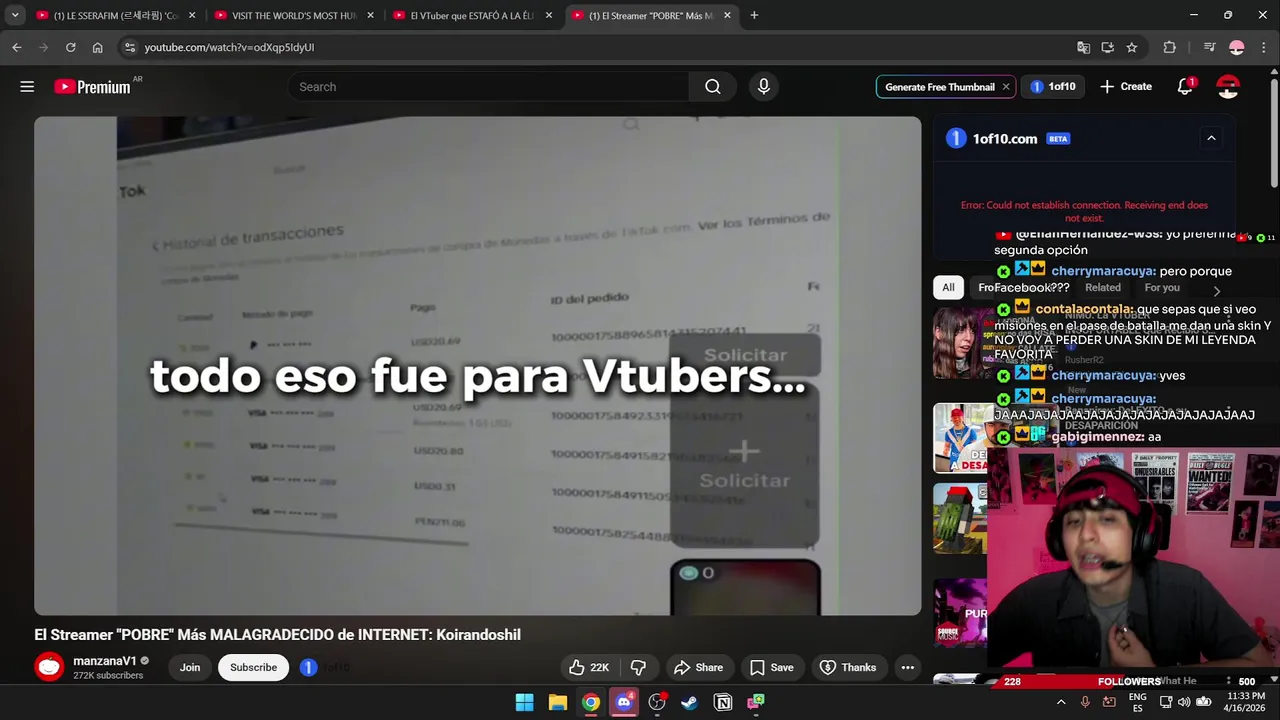Open the account avatar menu

coord(1228,87)
